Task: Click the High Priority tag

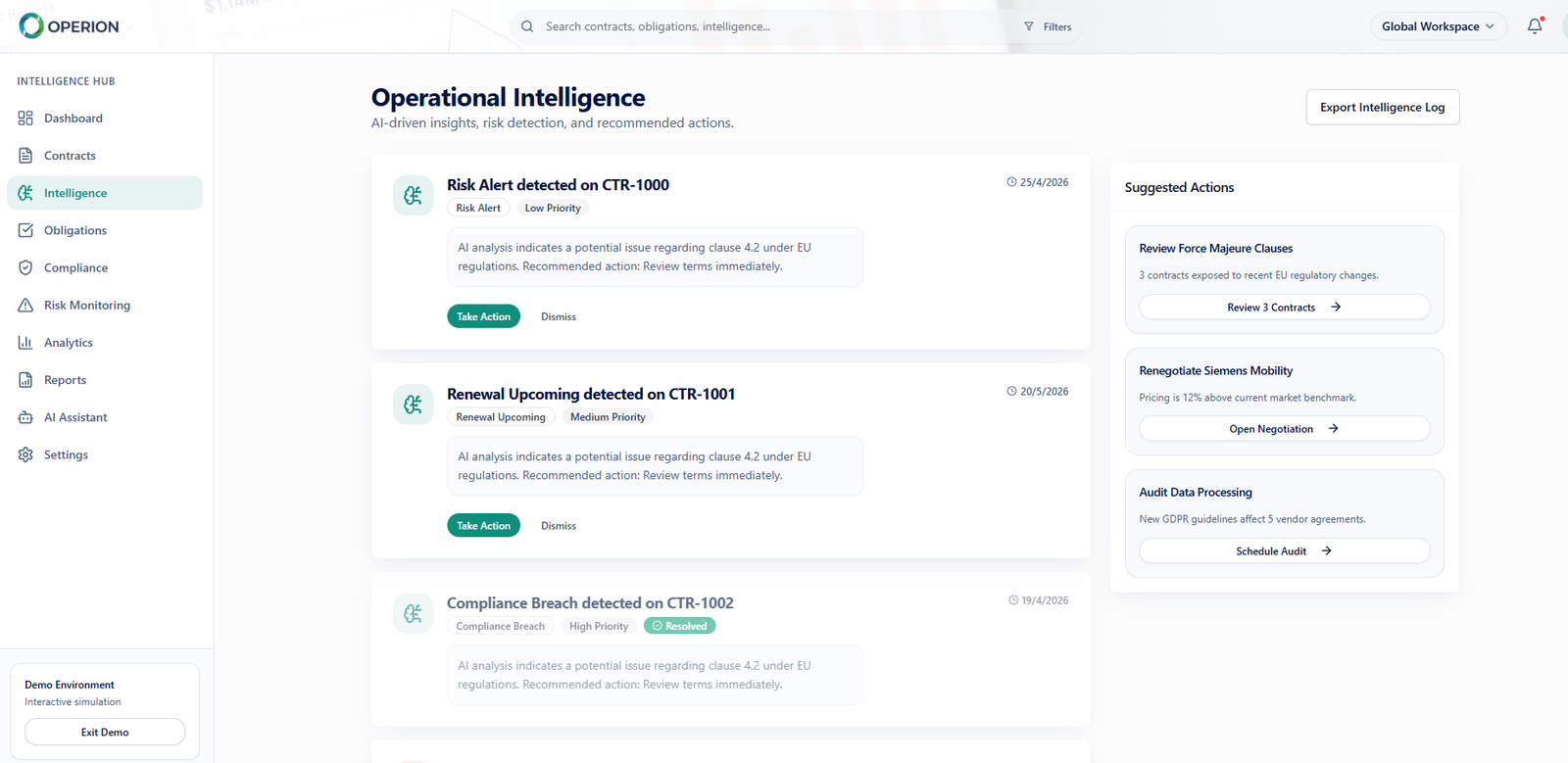Action: click(599, 626)
